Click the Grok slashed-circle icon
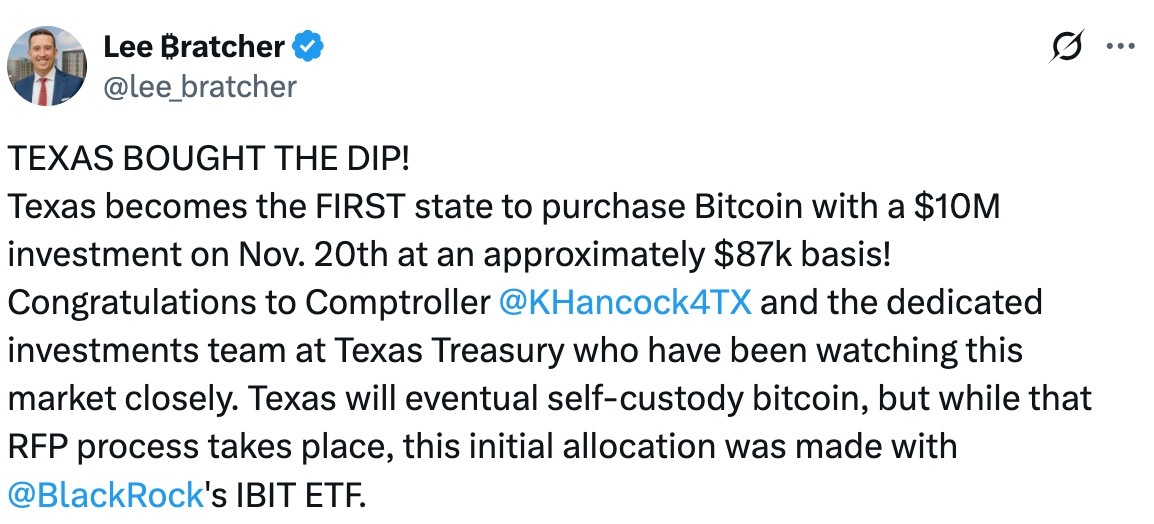The image size is (1154, 524). (1069, 49)
